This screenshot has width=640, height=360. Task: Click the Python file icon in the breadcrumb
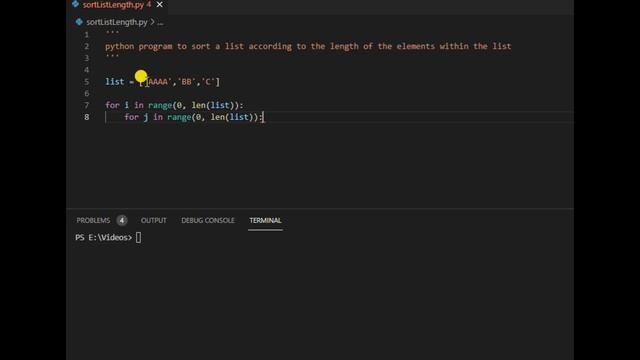(79, 22)
